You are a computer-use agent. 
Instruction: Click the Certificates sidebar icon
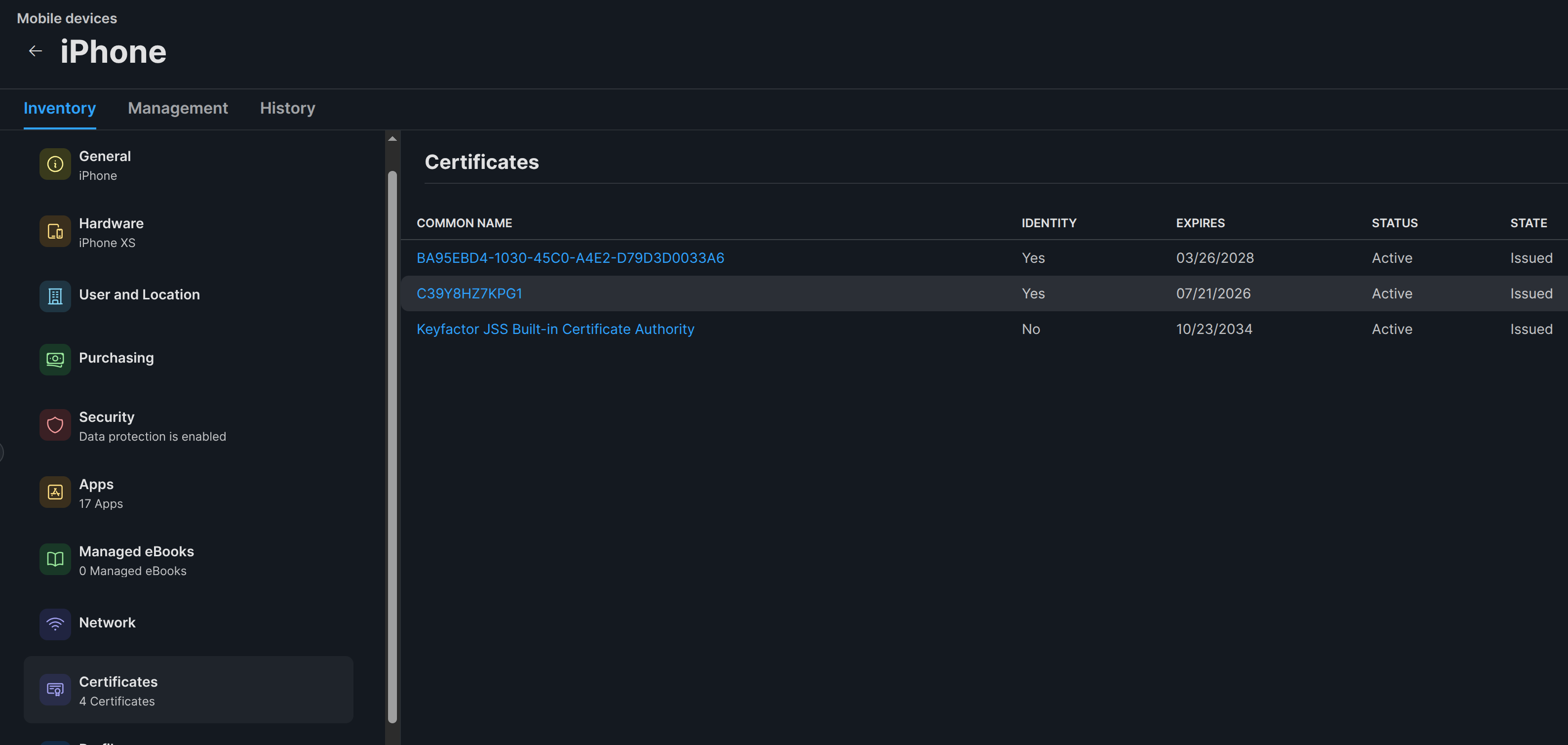point(55,690)
